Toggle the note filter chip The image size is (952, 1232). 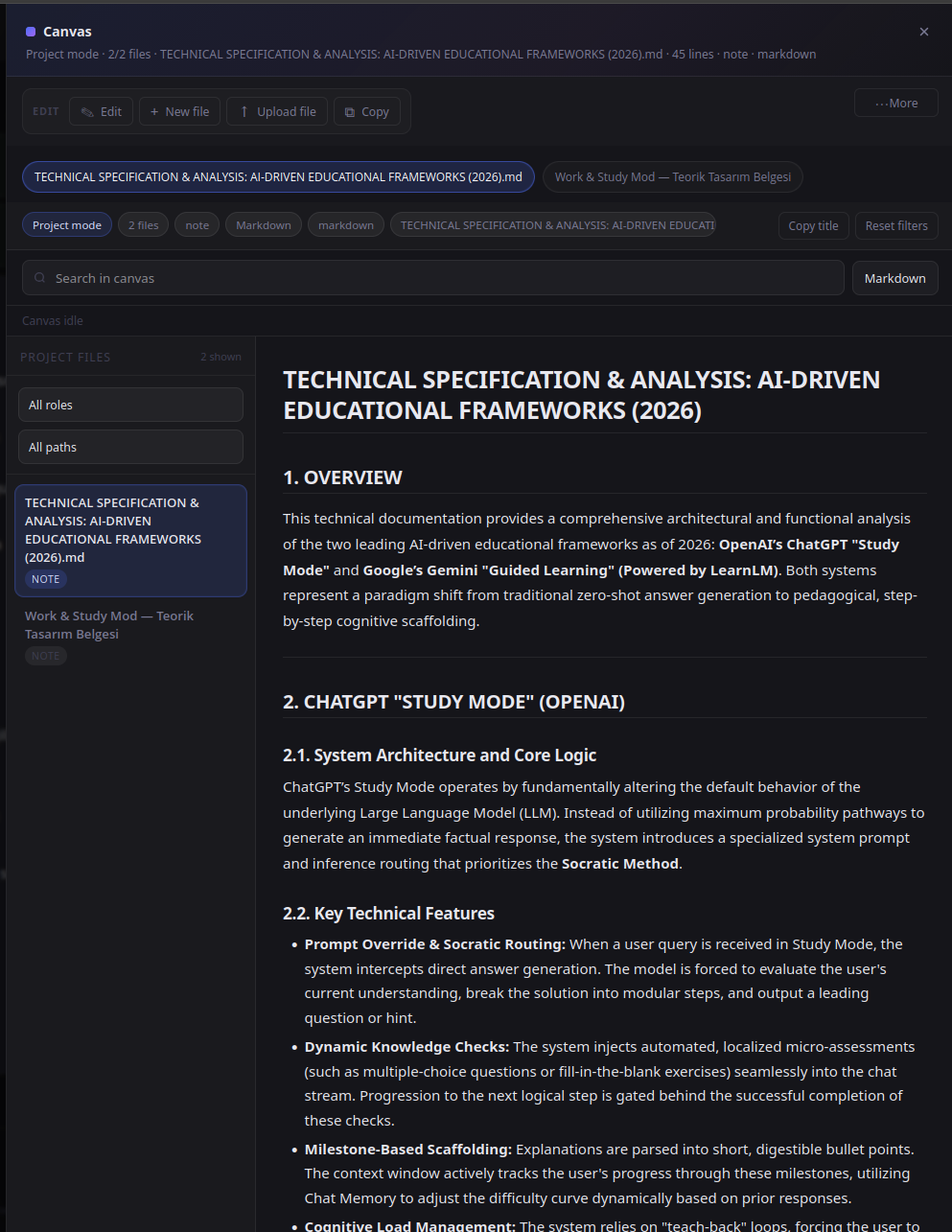[x=197, y=224]
